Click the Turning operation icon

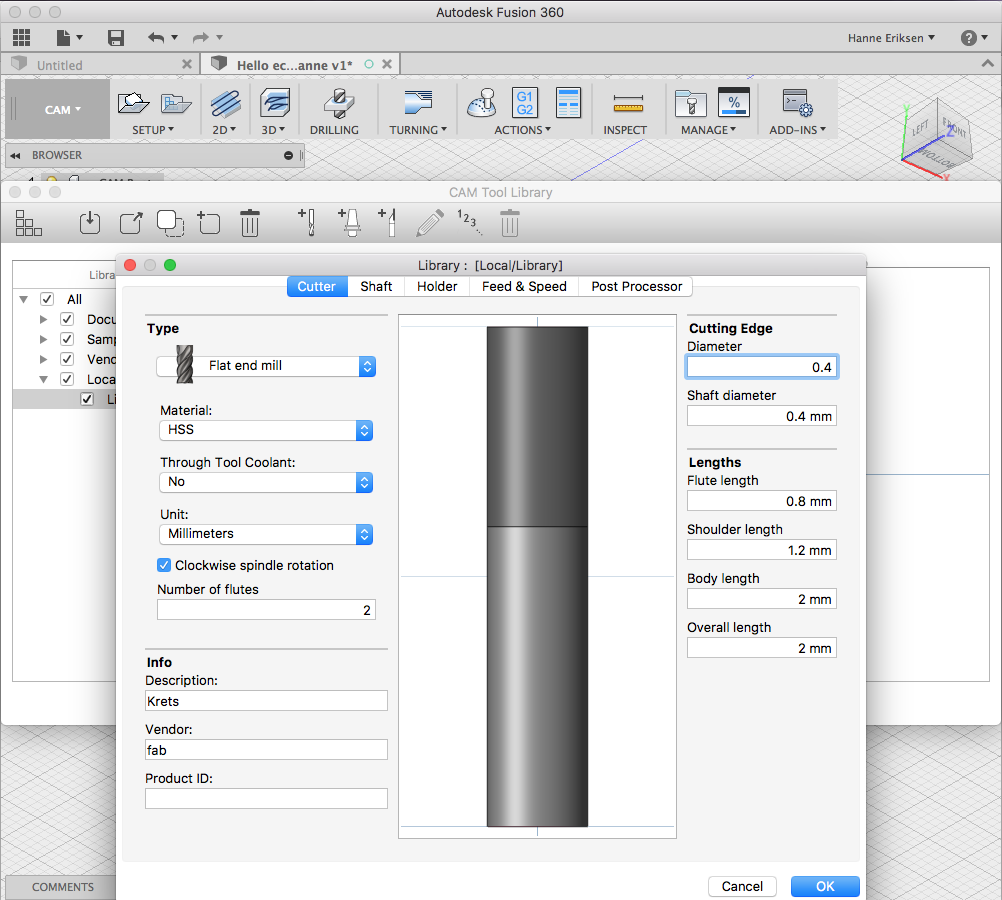[x=418, y=103]
